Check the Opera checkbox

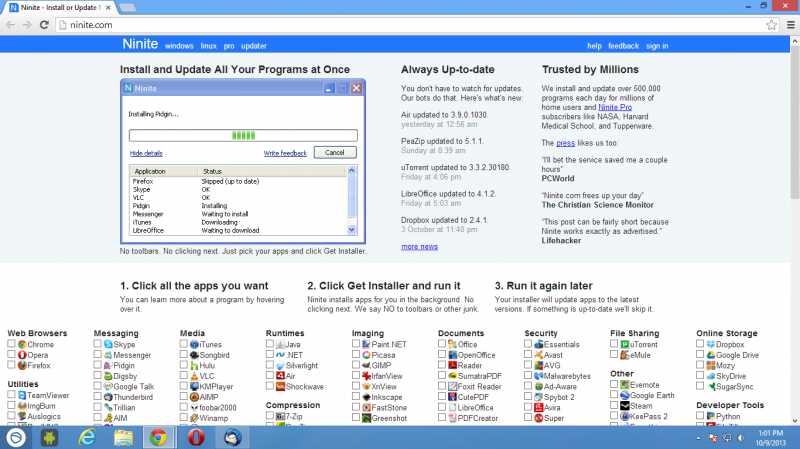[x=11, y=354]
